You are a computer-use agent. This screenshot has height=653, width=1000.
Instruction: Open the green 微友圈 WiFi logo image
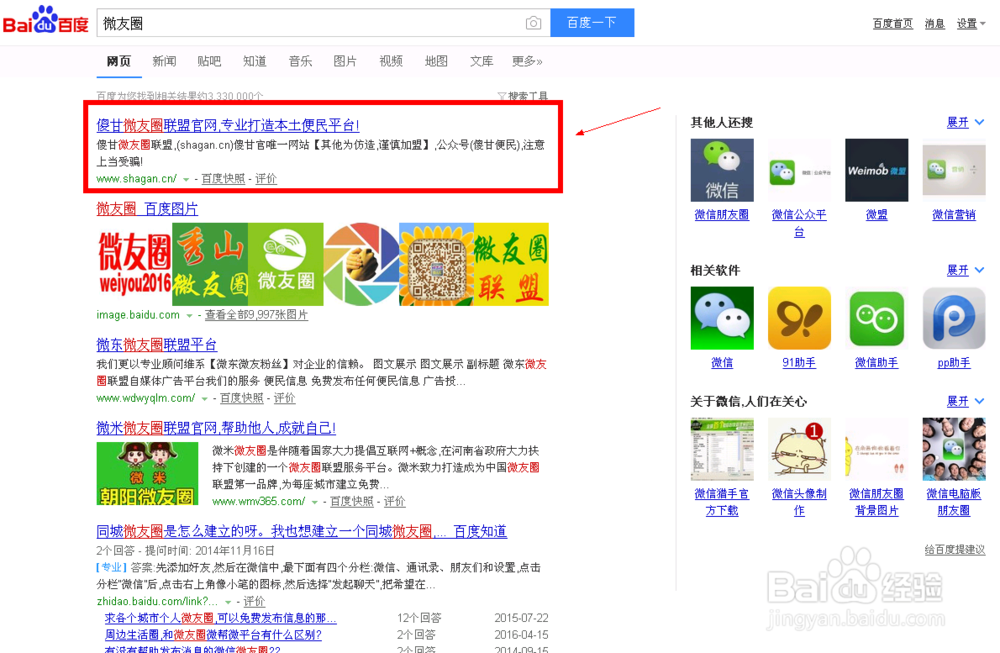[286, 264]
